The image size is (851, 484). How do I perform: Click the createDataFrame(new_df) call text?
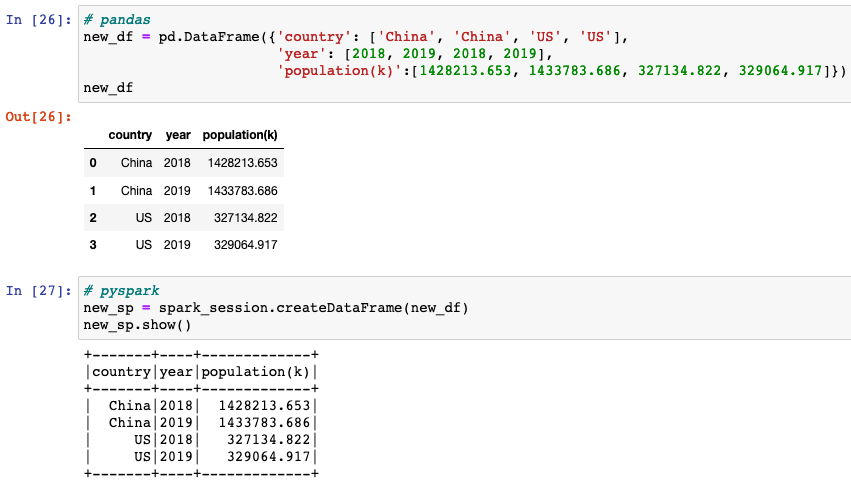[x=372, y=308]
